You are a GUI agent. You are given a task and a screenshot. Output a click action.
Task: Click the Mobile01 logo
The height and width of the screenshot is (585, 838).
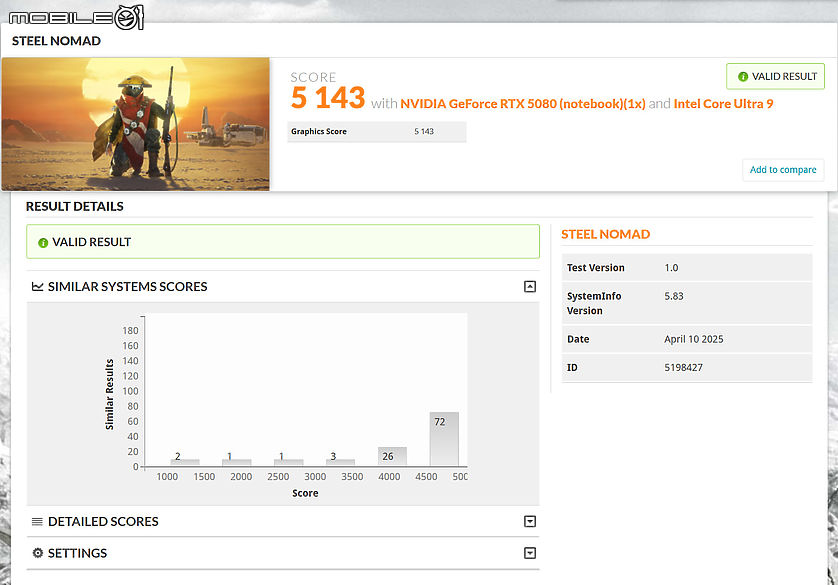click(x=76, y=18)
